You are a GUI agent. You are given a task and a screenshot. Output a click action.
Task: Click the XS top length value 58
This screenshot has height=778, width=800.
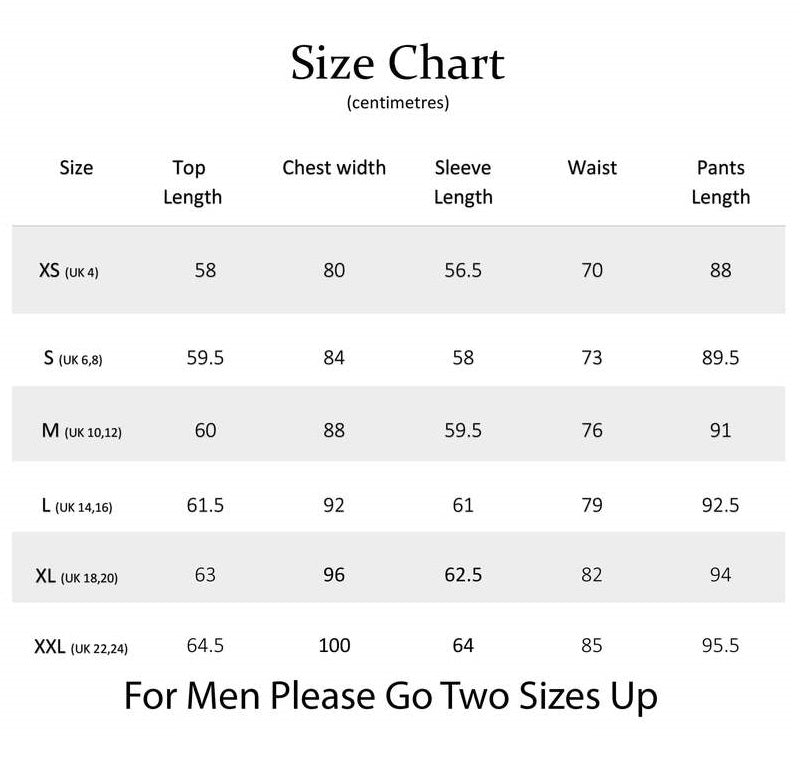click(x=205, y=270)
